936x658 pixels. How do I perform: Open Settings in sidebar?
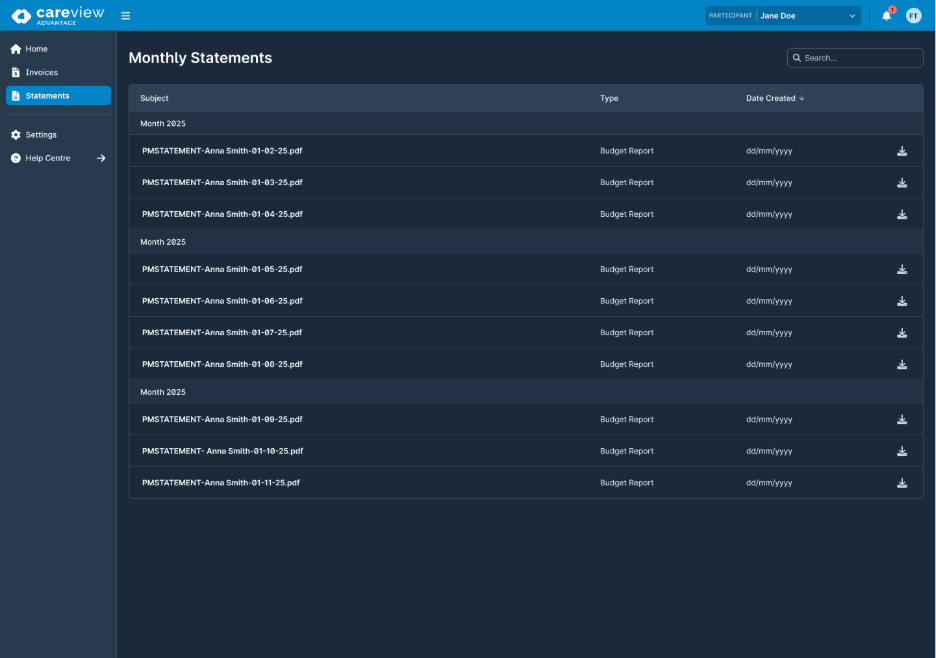coord(41,135)
